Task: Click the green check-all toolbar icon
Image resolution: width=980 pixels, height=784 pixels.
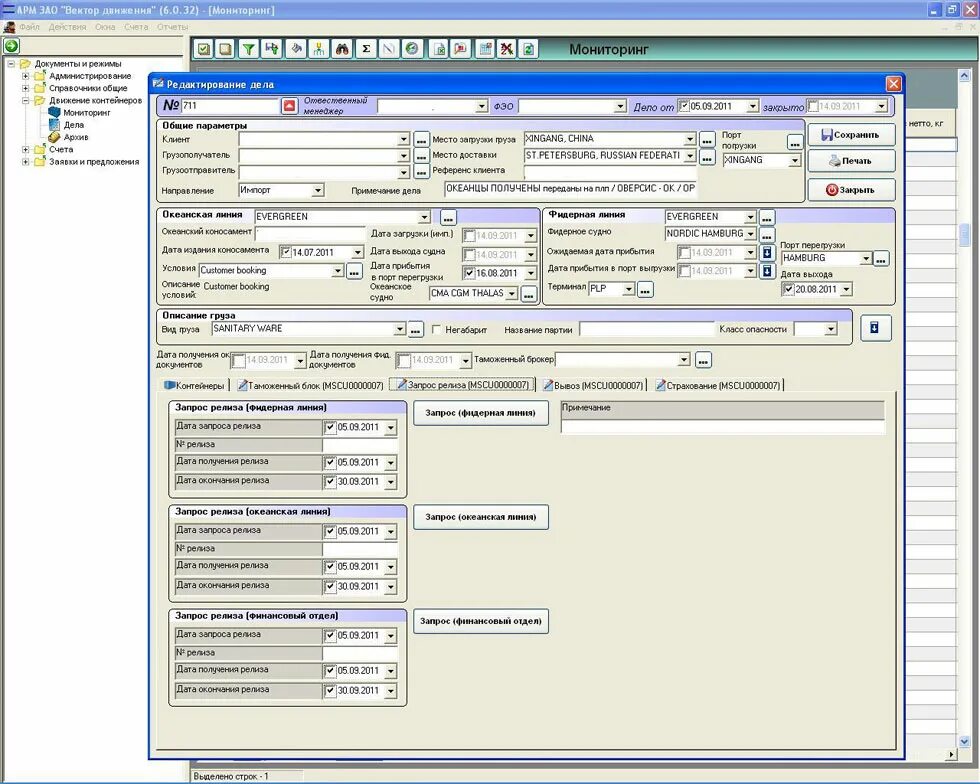Action: coord(204,49)
